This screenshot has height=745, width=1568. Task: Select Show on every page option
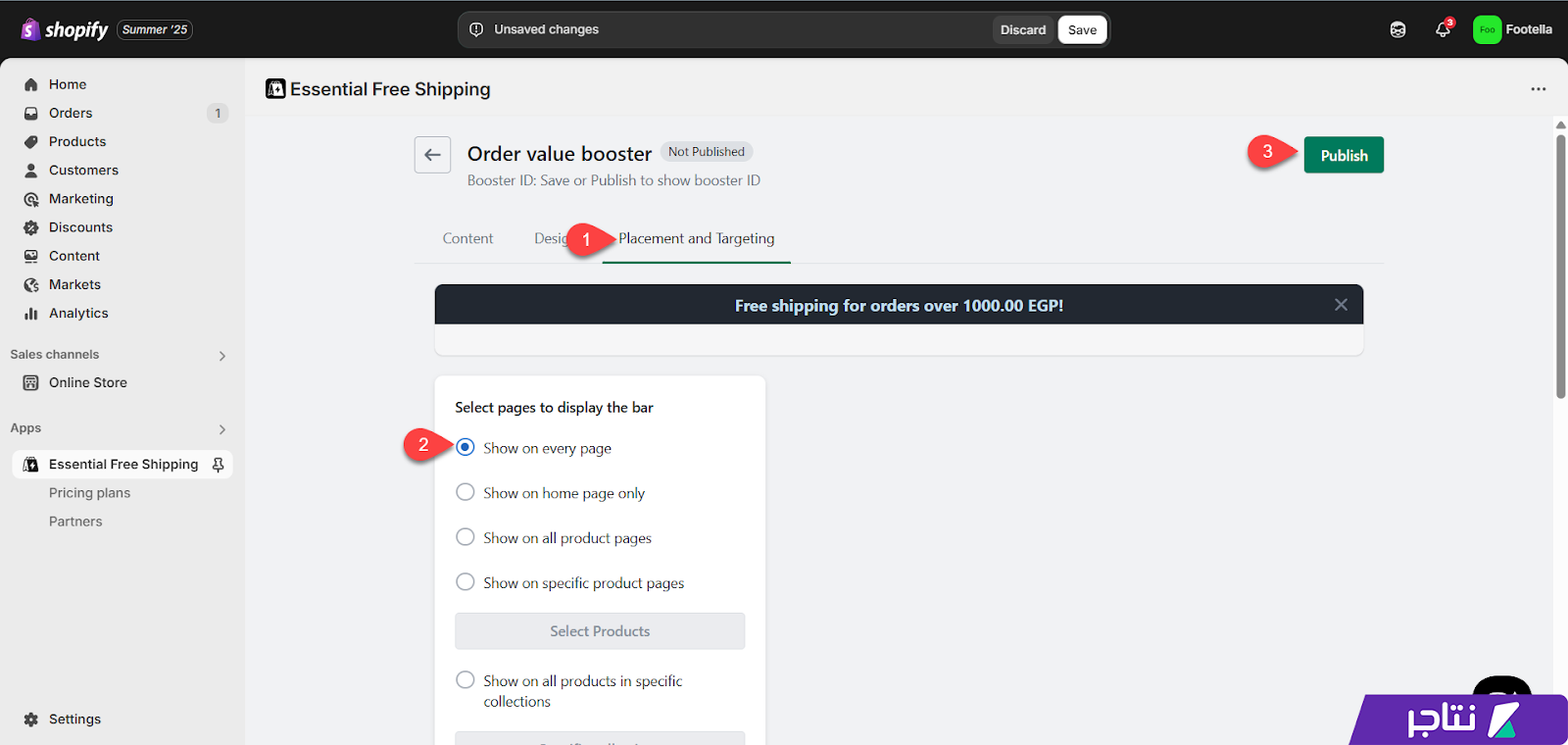pos(465,447)
